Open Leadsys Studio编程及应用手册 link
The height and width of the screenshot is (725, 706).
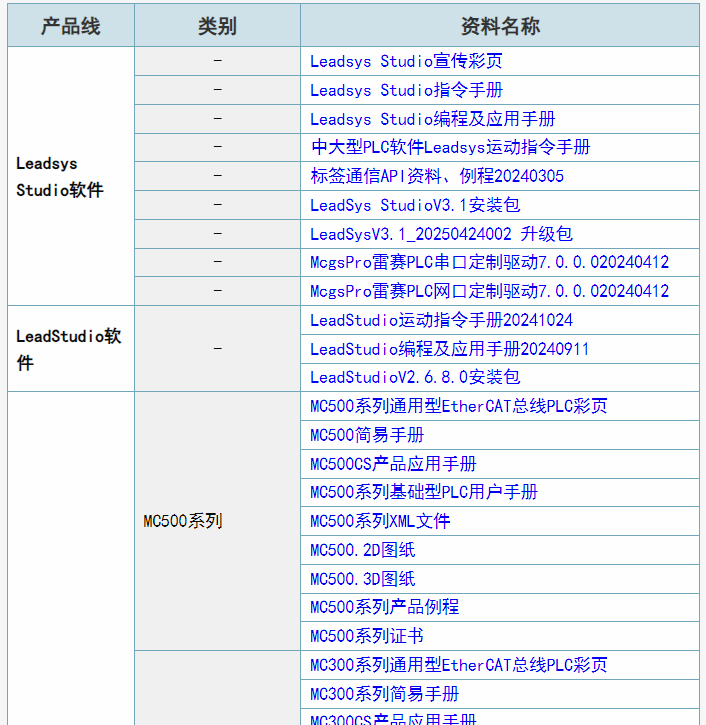click(432, 119)
